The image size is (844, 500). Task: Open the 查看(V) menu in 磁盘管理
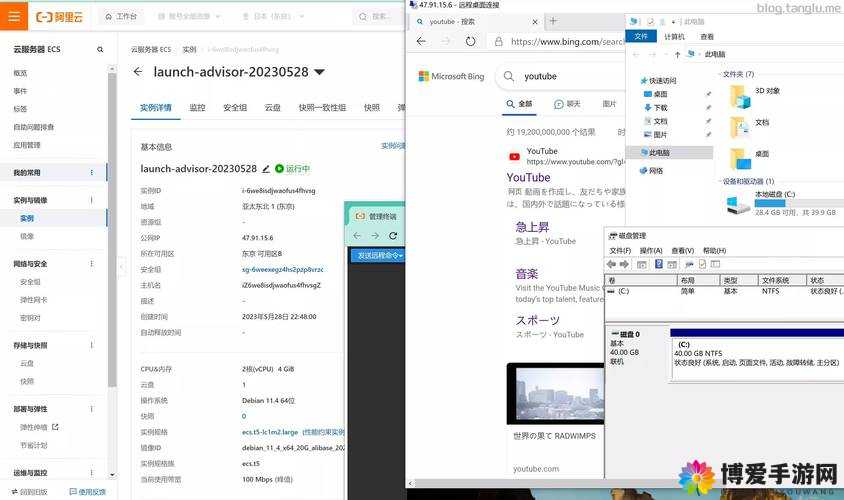point(682,251)
